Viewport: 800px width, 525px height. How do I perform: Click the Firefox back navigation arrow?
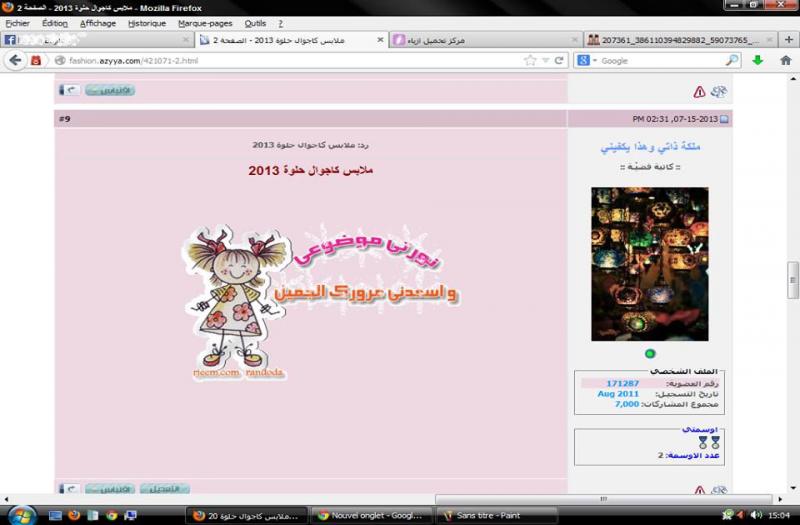(x=15, y=60)
